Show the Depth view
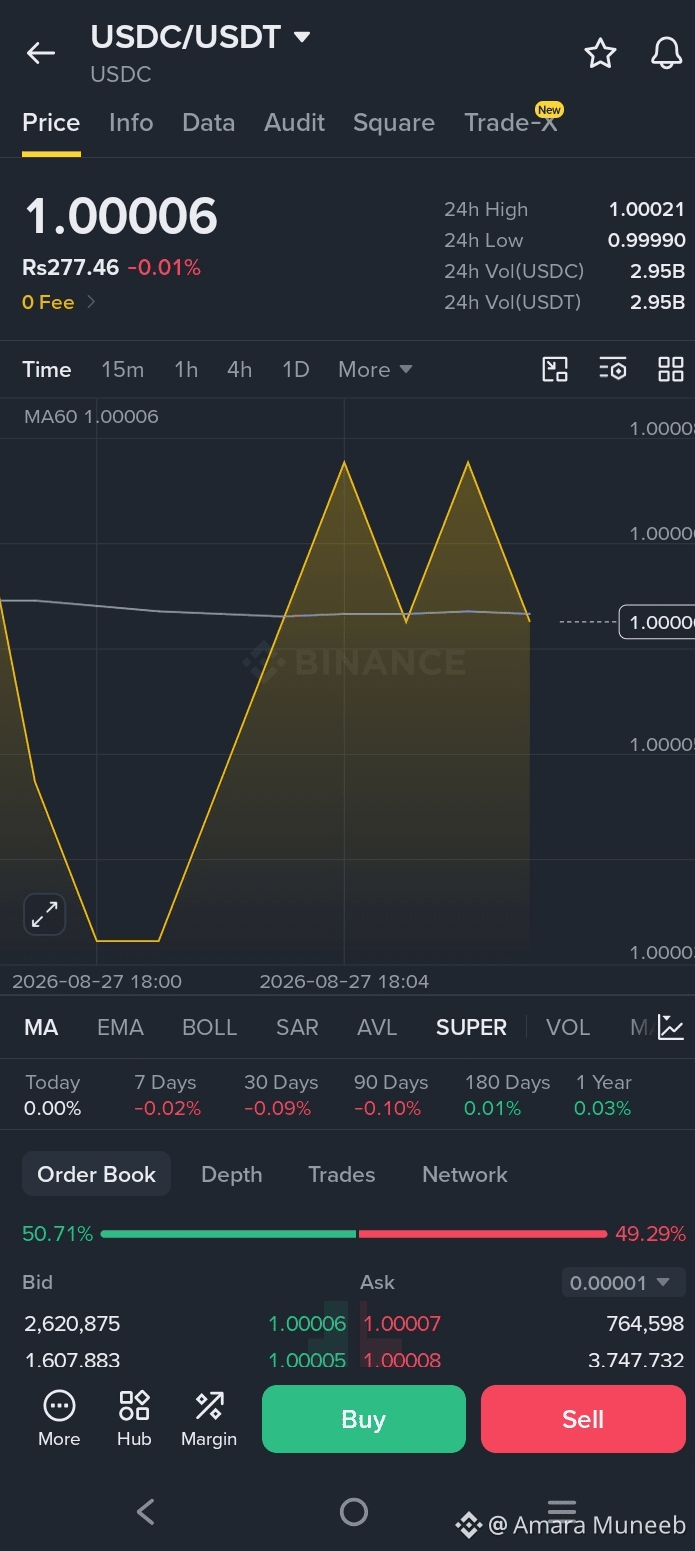This screenshot has height=1551, width=695. (x=232, y=1174)
